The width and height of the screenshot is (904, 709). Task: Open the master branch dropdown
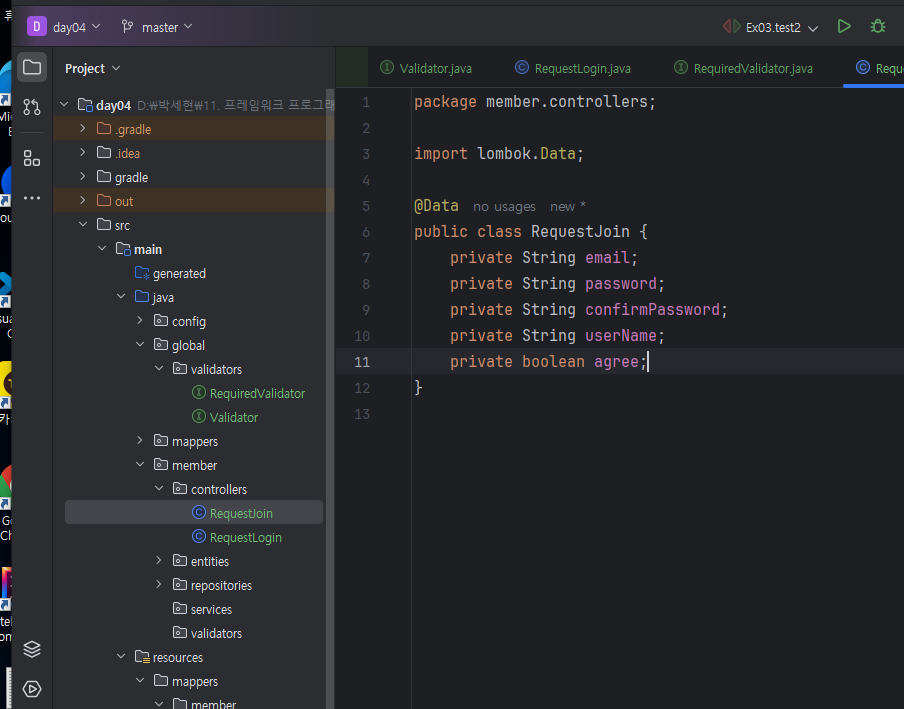(x=157, y=27)
